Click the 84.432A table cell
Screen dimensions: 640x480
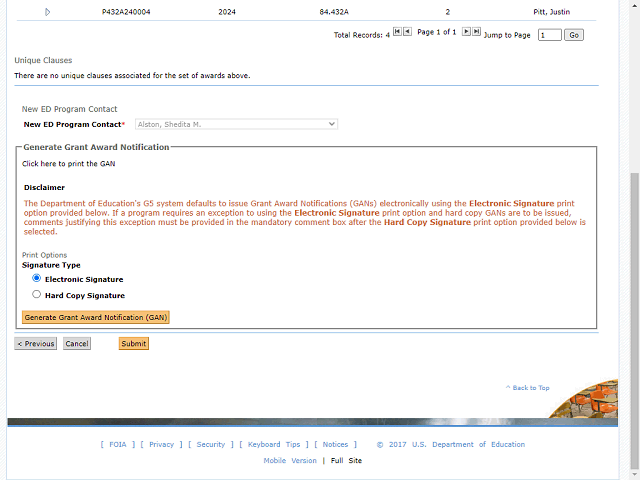tap(334, 12)
